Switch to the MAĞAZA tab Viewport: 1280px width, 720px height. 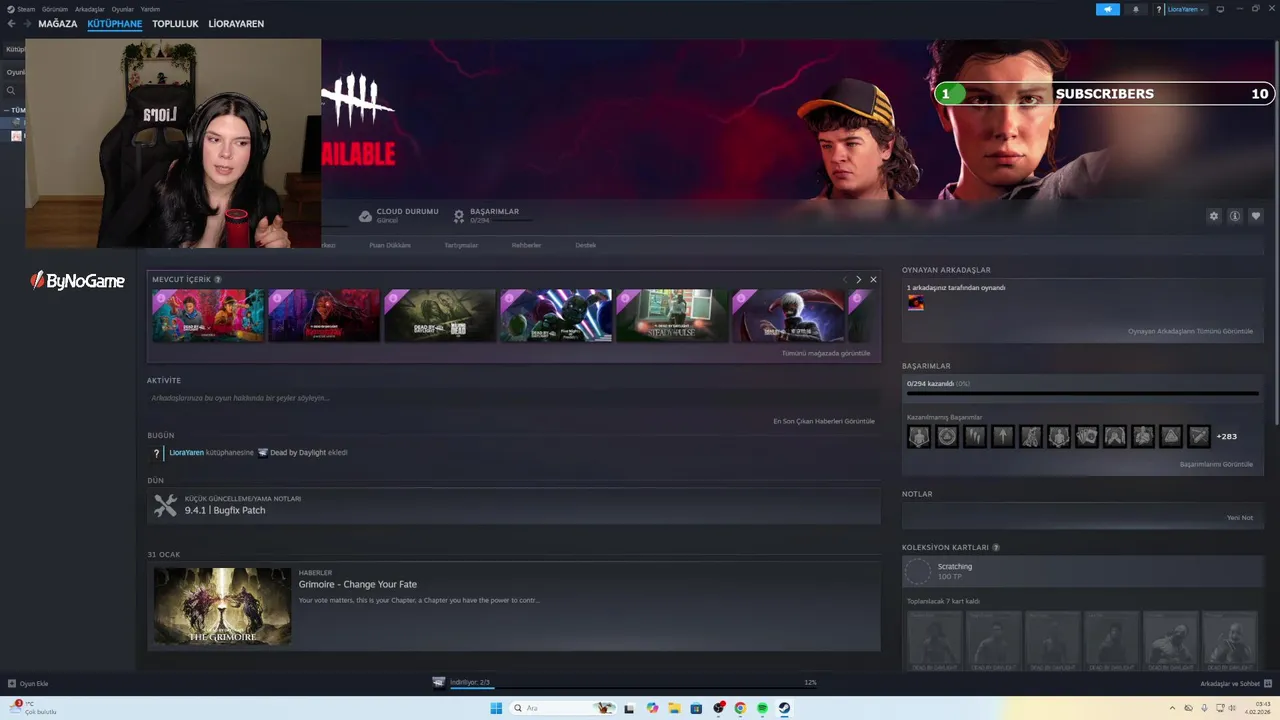58,23
